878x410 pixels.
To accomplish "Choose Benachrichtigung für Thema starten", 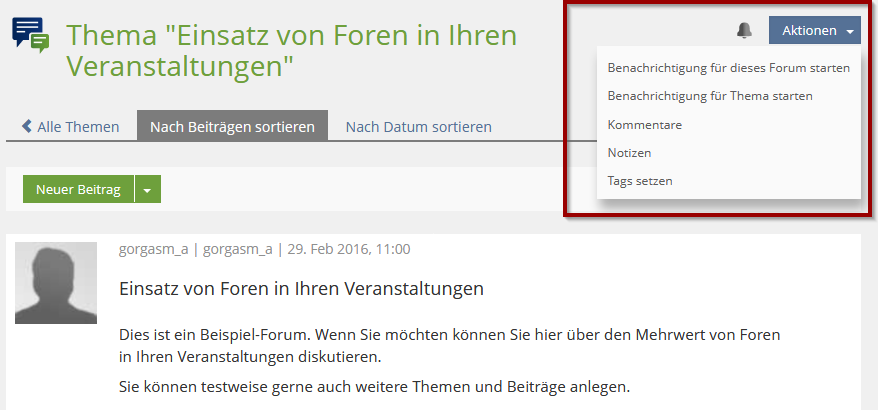I will [709, 96].
